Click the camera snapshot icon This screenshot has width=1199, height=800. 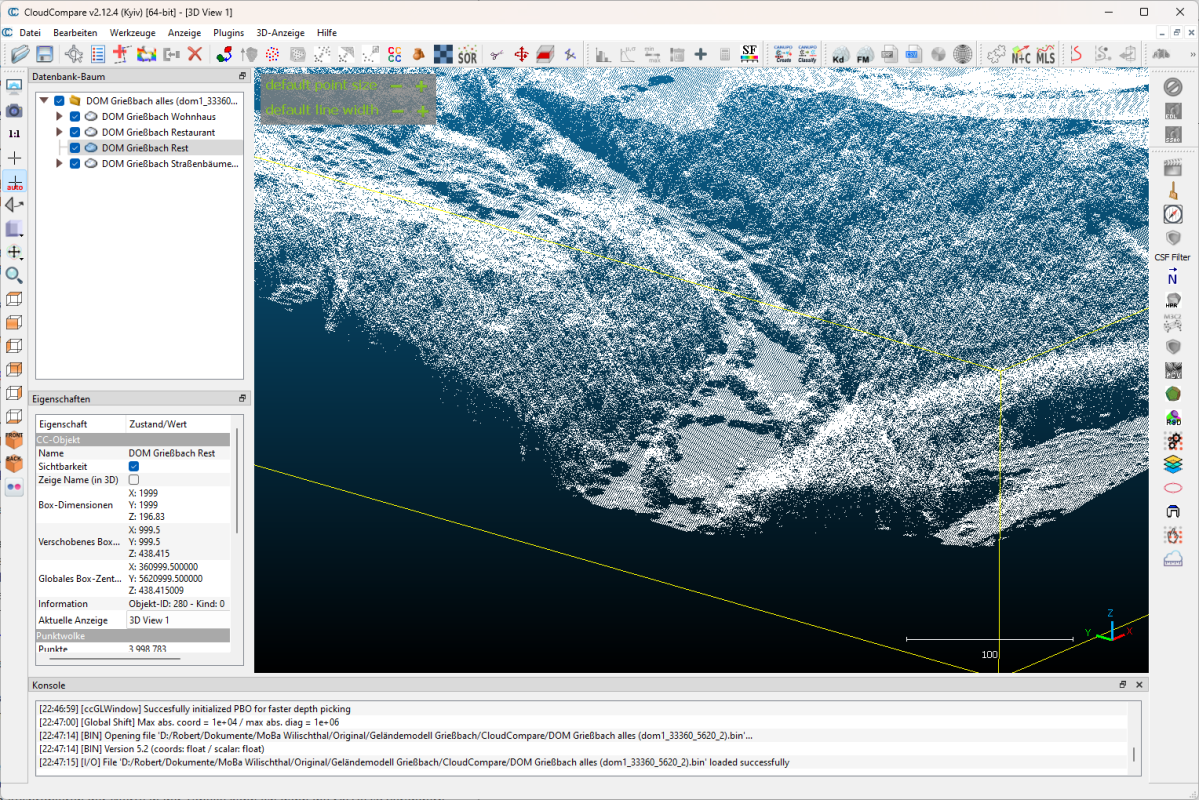pyautogui.click(x=14, y=110)
